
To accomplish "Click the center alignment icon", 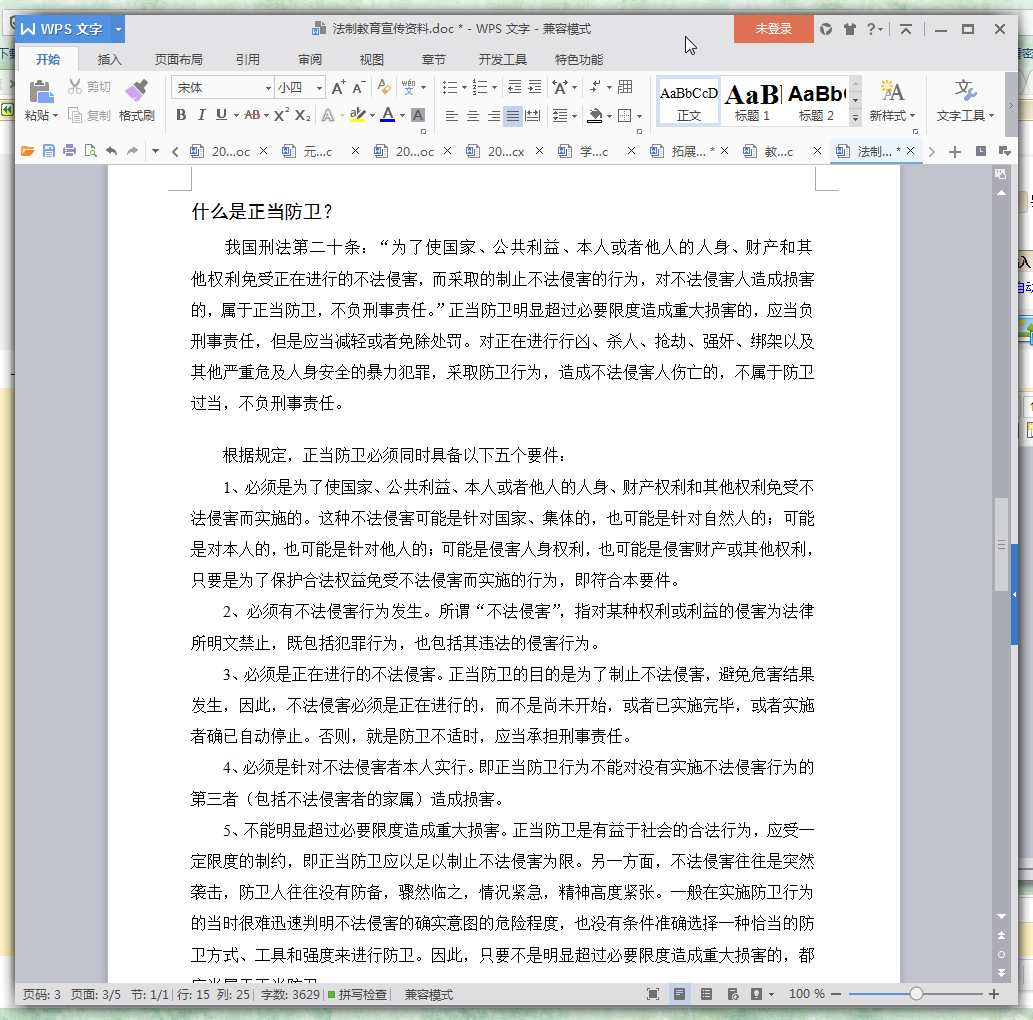I will (x=473, y=116).
